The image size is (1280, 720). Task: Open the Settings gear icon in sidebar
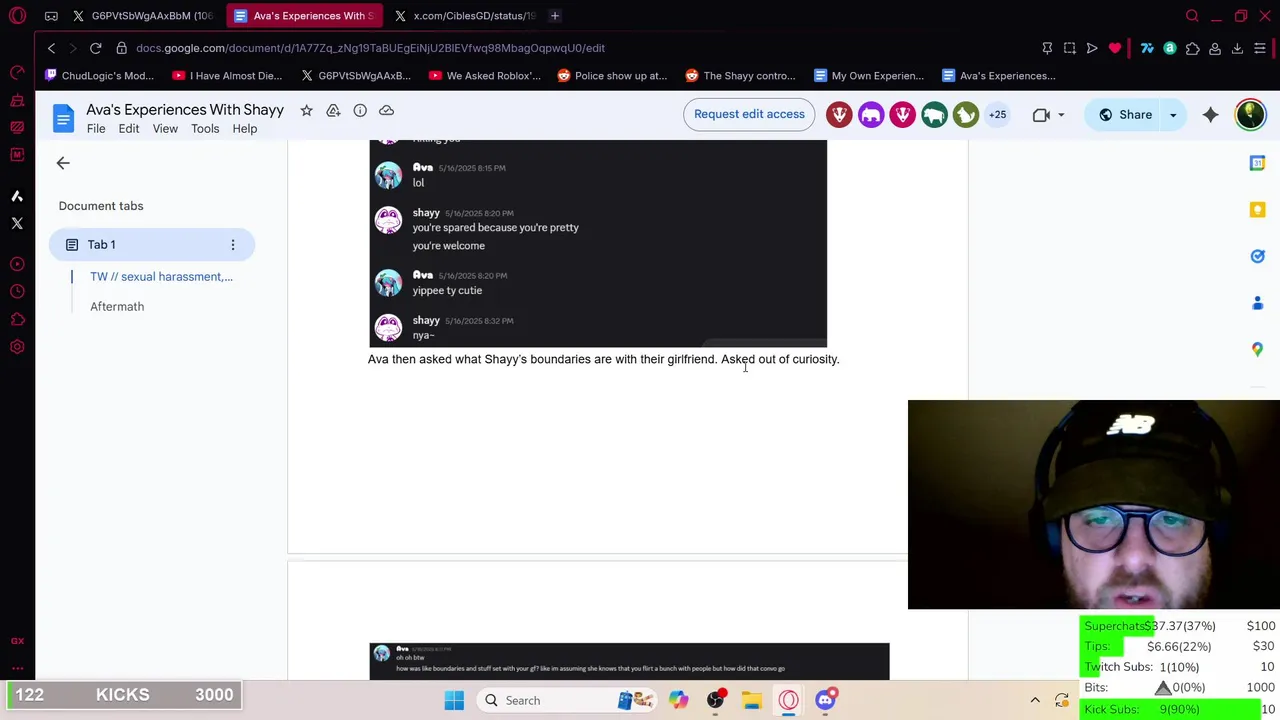pos(17,347)
